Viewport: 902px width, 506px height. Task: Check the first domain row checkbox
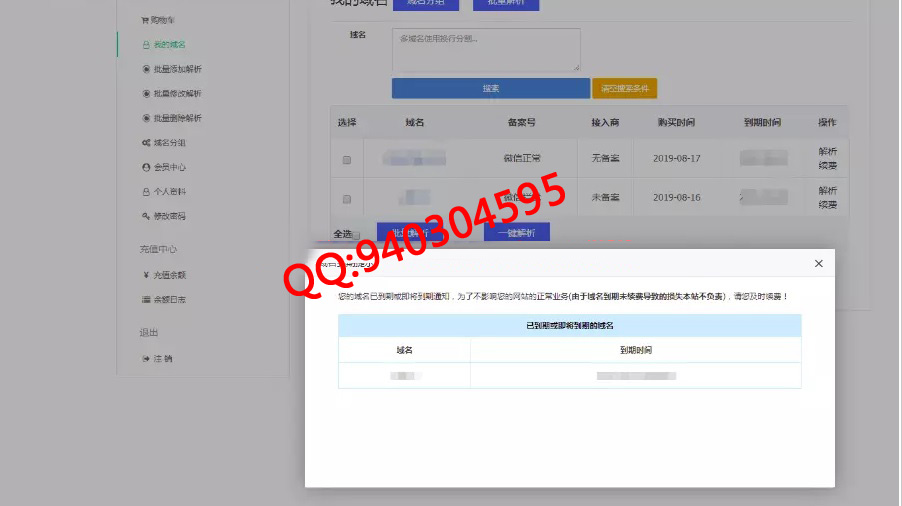point(347,160)
